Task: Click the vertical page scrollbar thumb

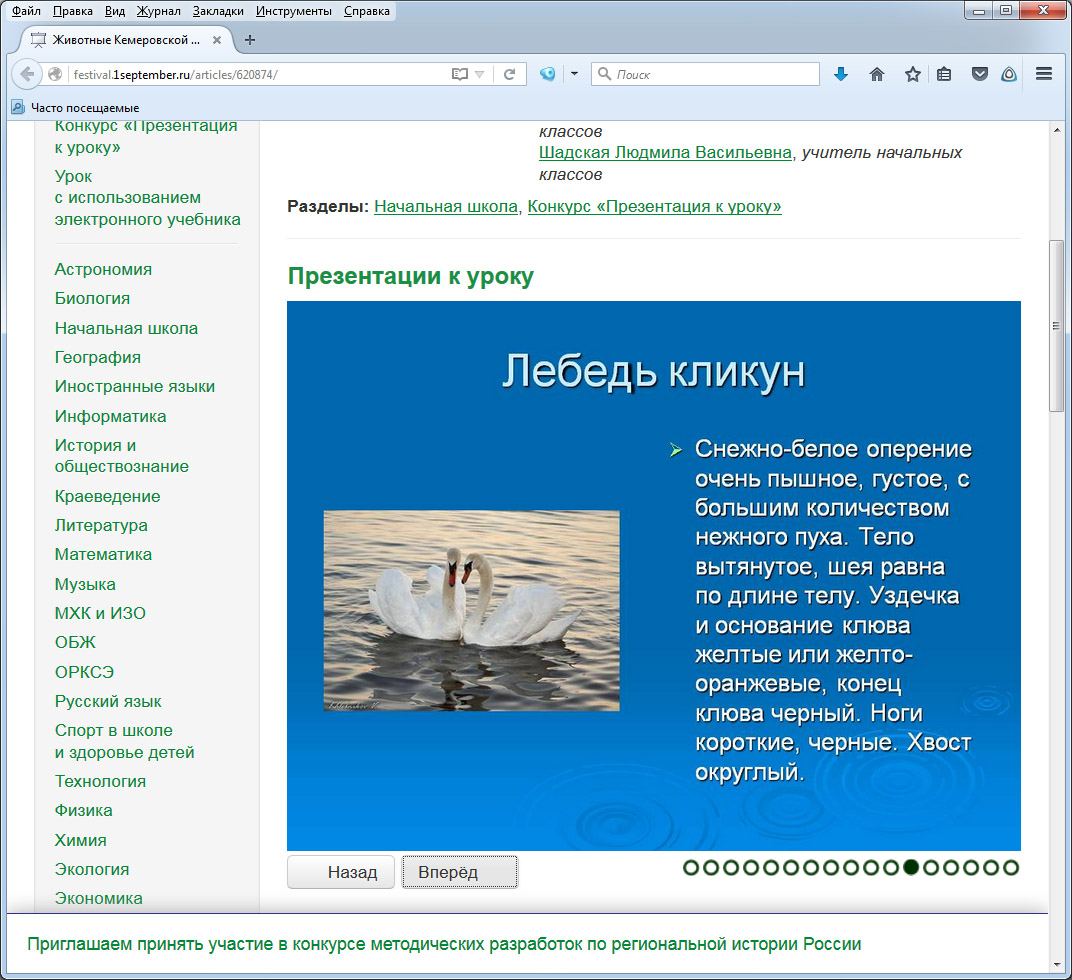Action: [1056, 325]
